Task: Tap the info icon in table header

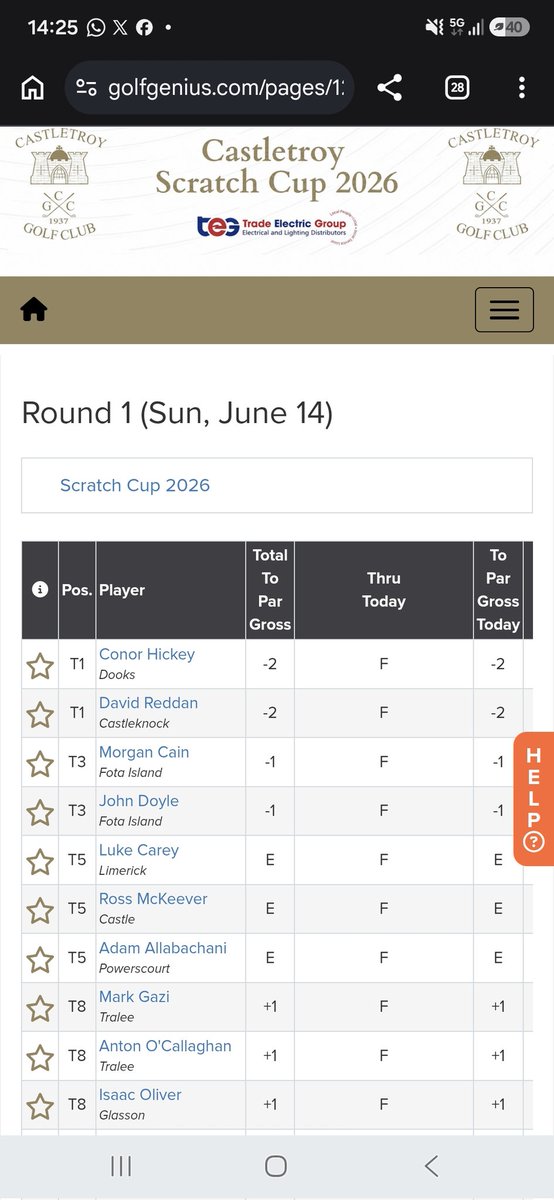Action: tap(40, 590)
